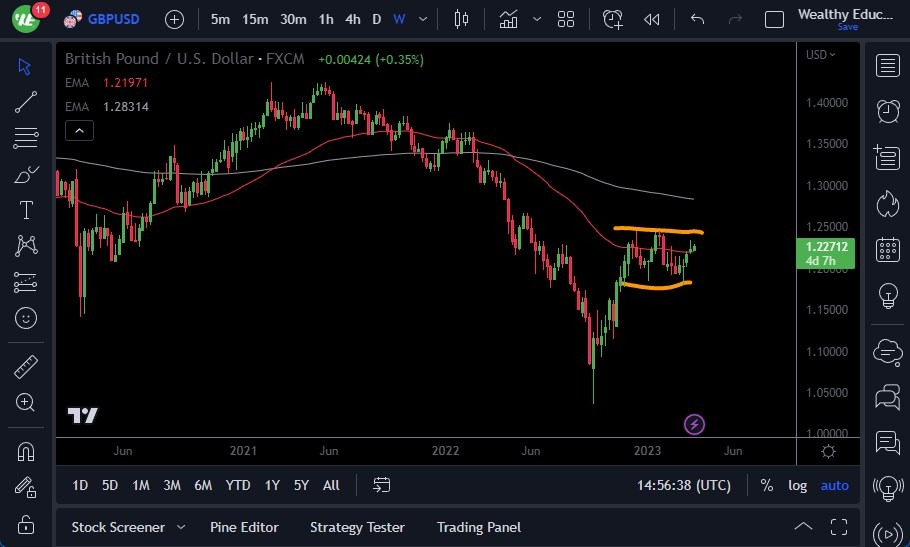Select the ruler measure tool

coord(26,366)
